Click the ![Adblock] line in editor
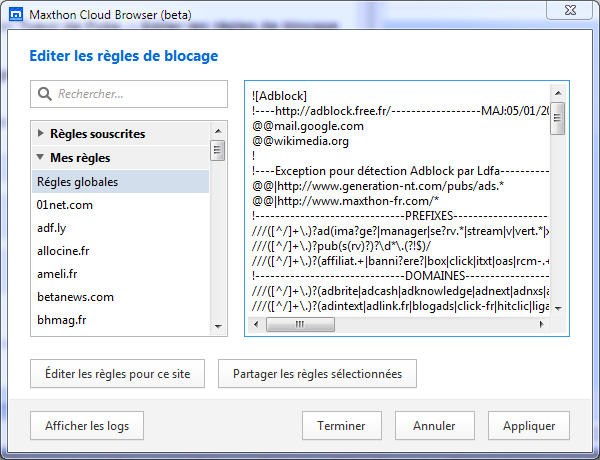Screen dimensions: 600x460 (279, 96)
